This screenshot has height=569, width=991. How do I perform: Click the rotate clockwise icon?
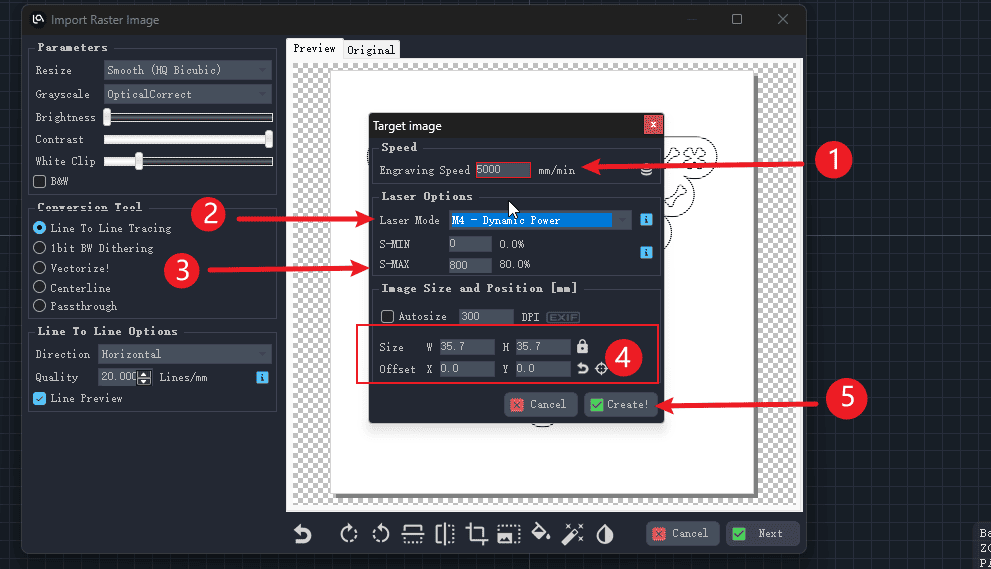tap(348, 534)
